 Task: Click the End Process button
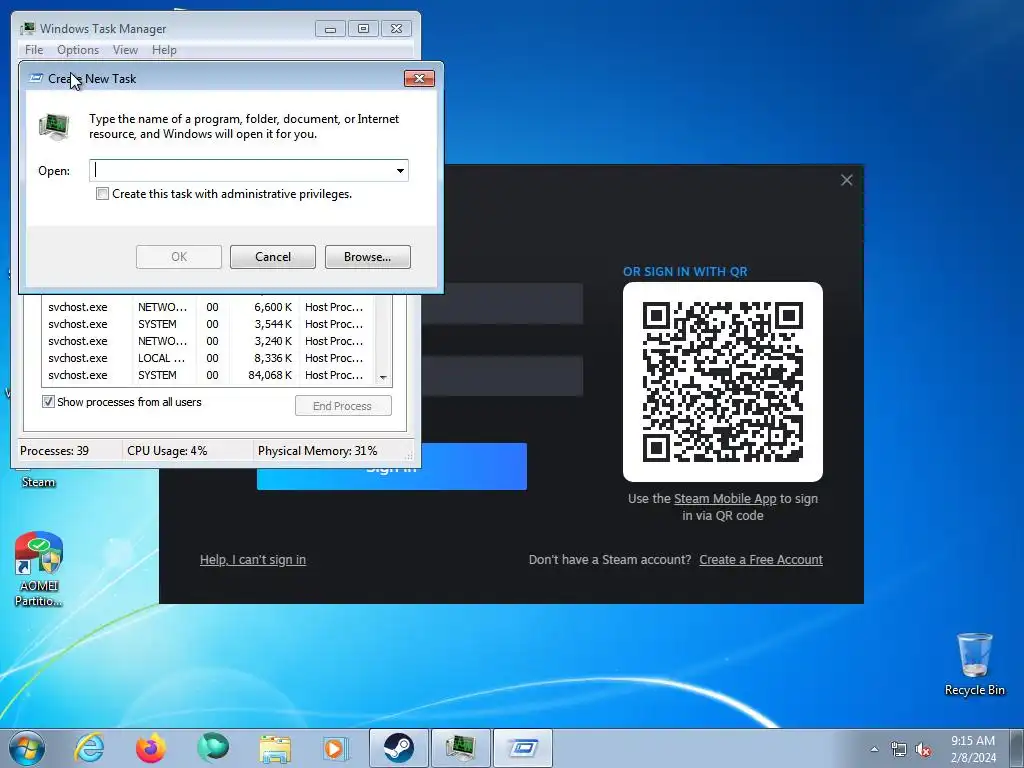(x=343, y=406)
